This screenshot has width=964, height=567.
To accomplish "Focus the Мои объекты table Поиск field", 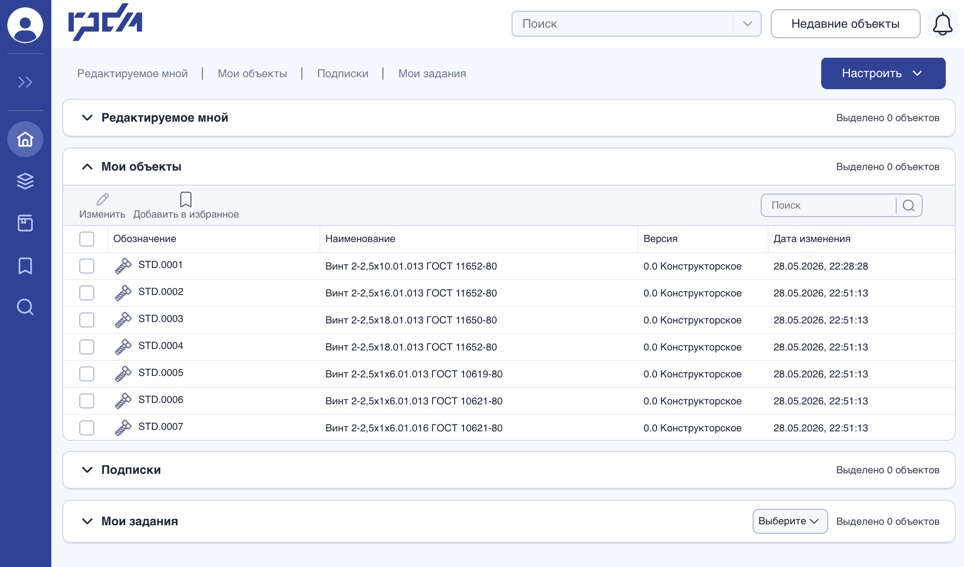I will (x=828, y=205).
